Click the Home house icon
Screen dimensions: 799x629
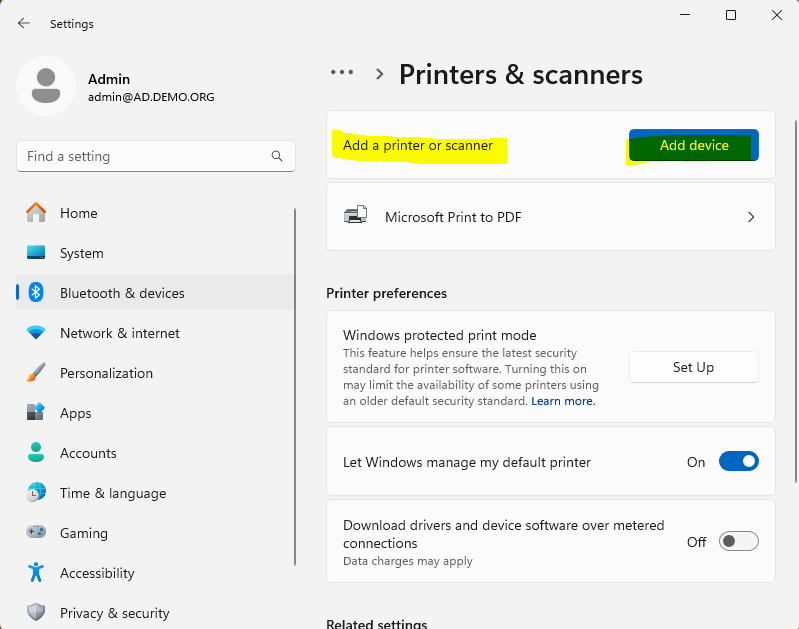(36, 213)
